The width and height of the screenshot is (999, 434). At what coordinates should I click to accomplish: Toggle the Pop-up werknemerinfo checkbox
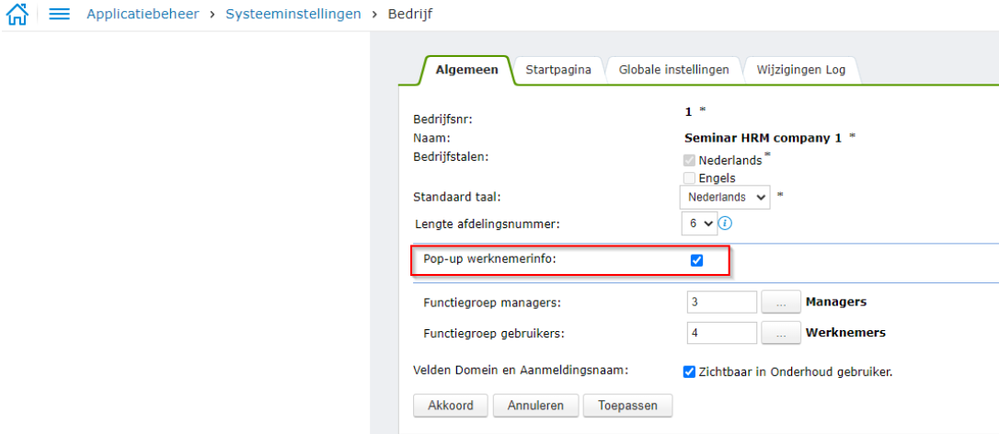pos(697,260)
